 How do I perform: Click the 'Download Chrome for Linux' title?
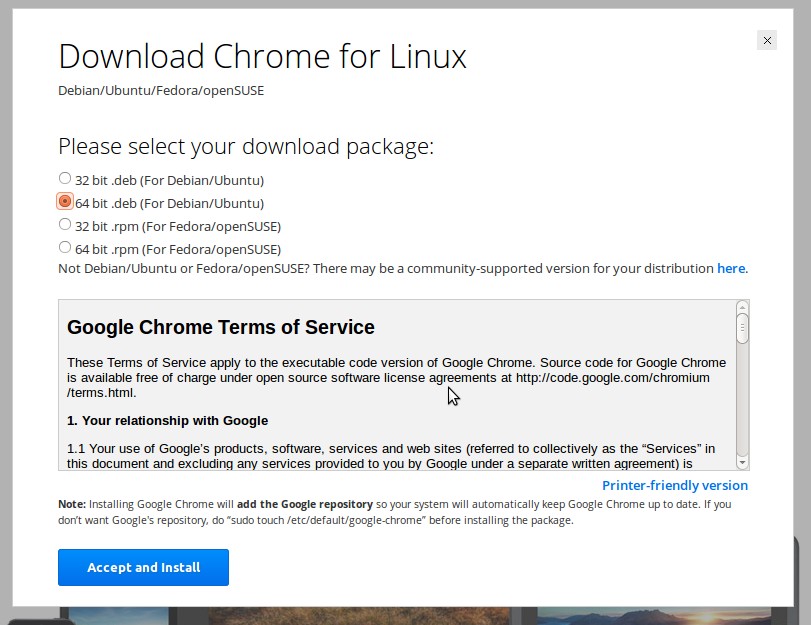[263, 56]
